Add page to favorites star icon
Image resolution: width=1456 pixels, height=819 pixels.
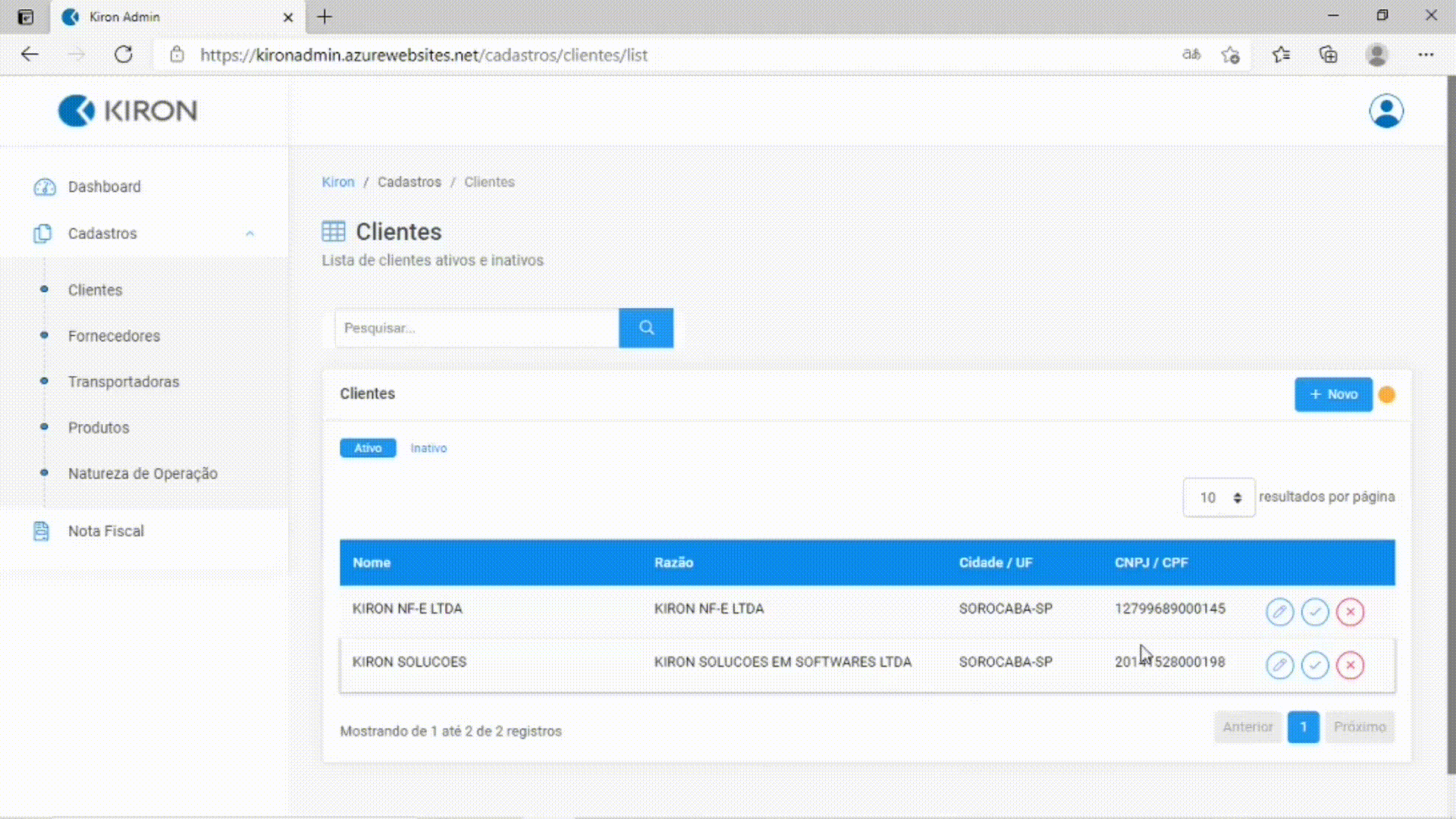click(x=1230, y=55)
